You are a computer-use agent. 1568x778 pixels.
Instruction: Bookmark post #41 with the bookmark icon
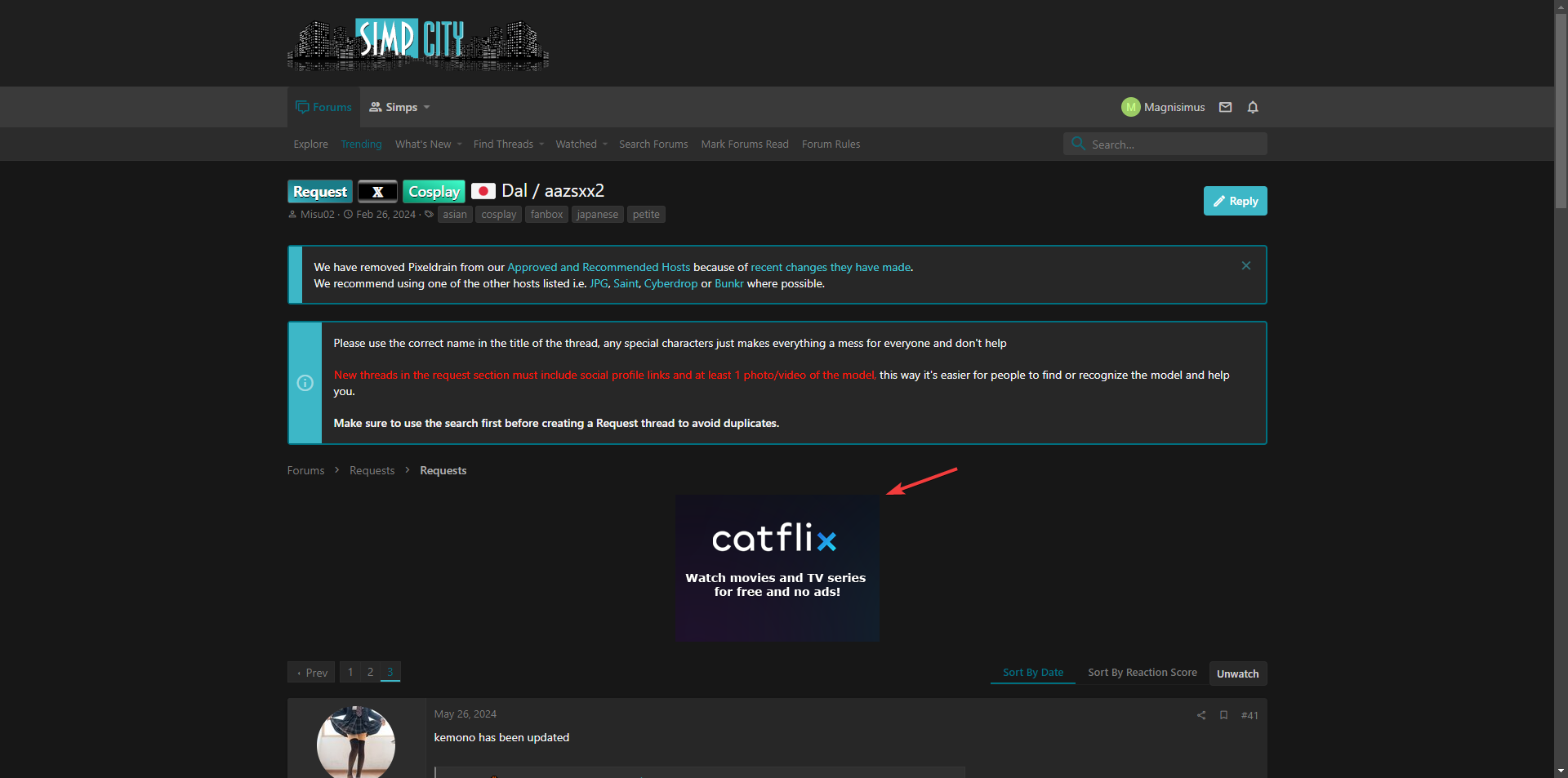pos(1223,715)
